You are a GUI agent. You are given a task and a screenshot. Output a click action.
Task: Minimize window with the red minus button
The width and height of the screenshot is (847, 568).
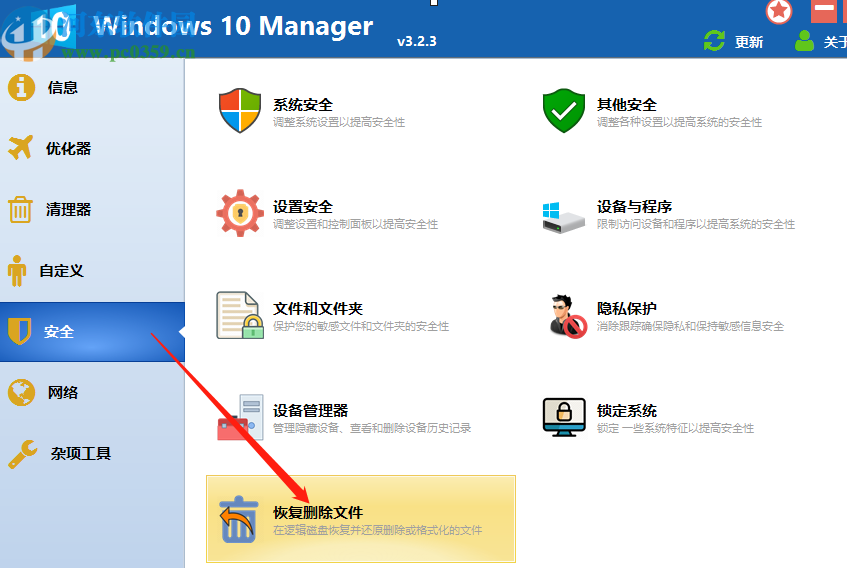coord(824,11)
